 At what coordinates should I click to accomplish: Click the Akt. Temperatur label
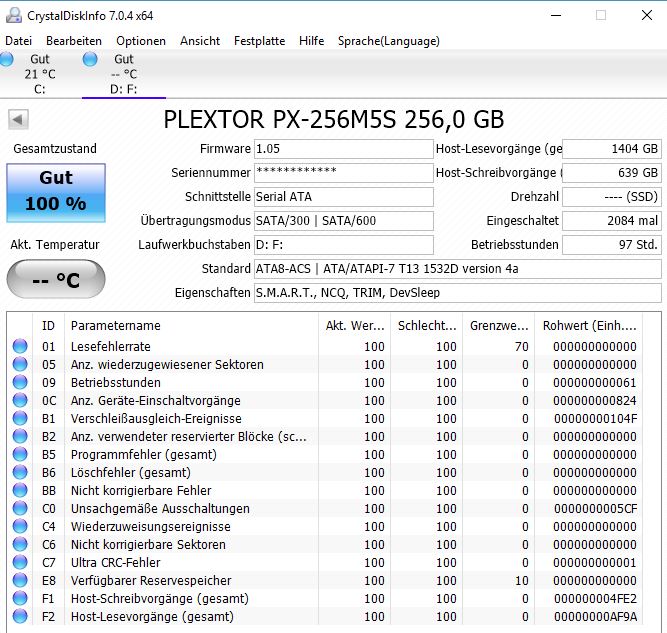click(55, 245)
